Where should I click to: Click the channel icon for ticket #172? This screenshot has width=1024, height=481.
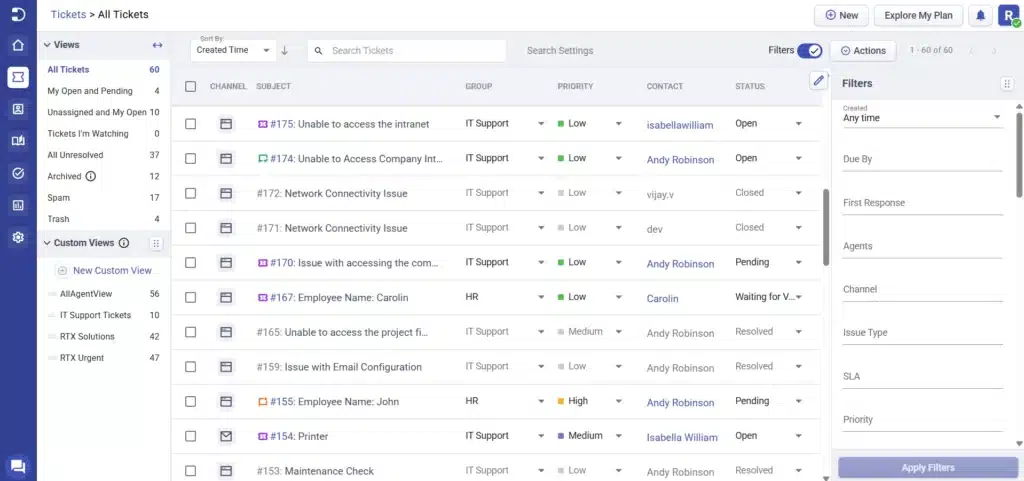click(226, 193)
